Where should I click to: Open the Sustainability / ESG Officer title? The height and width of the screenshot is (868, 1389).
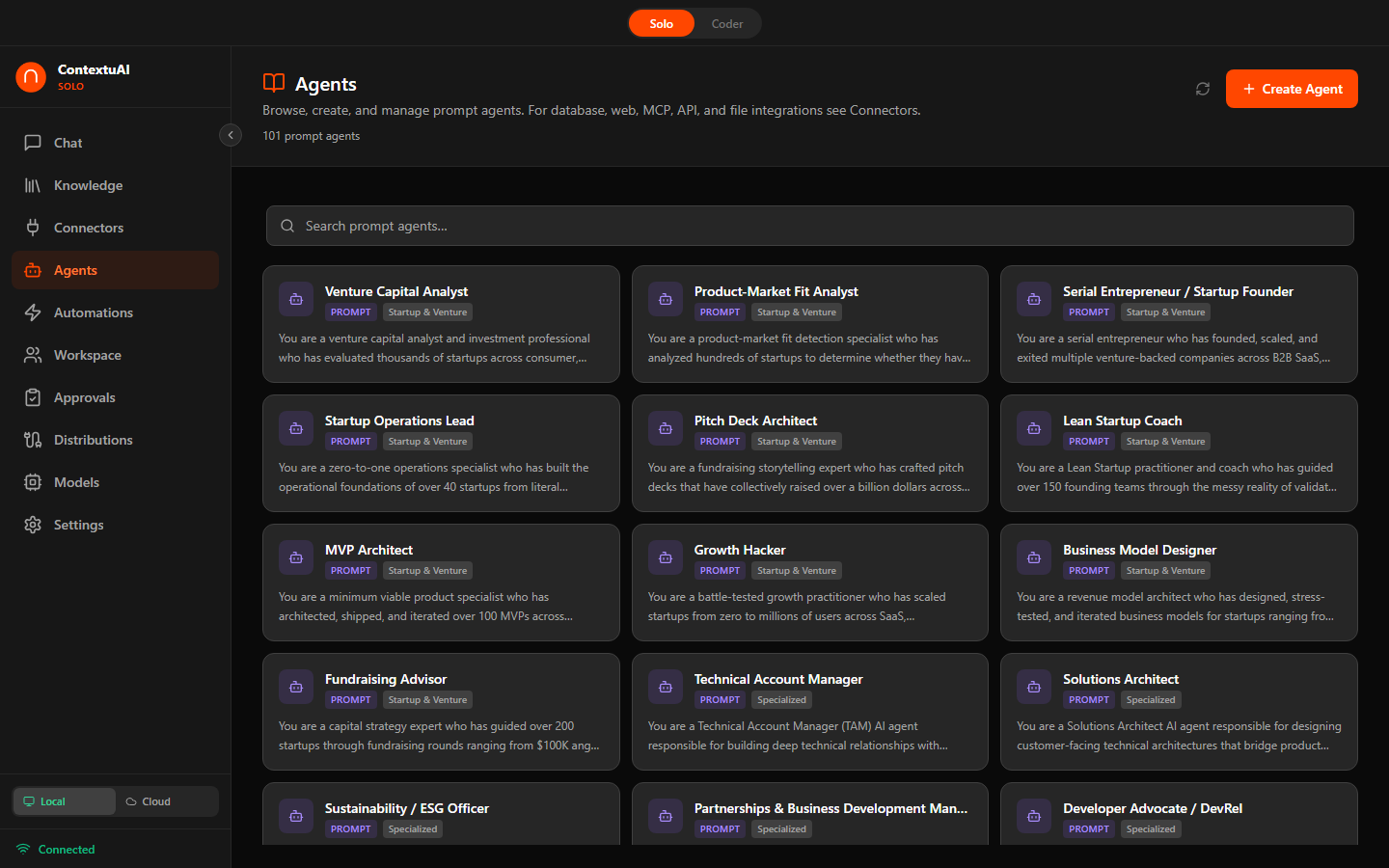point(407,808)
